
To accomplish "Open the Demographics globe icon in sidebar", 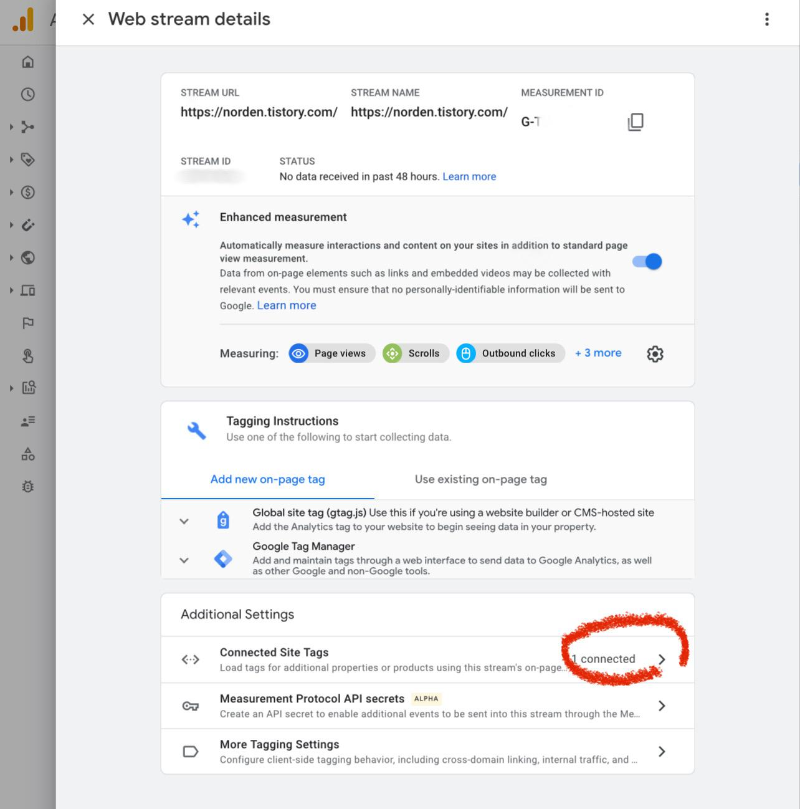I will coord(28,257).
